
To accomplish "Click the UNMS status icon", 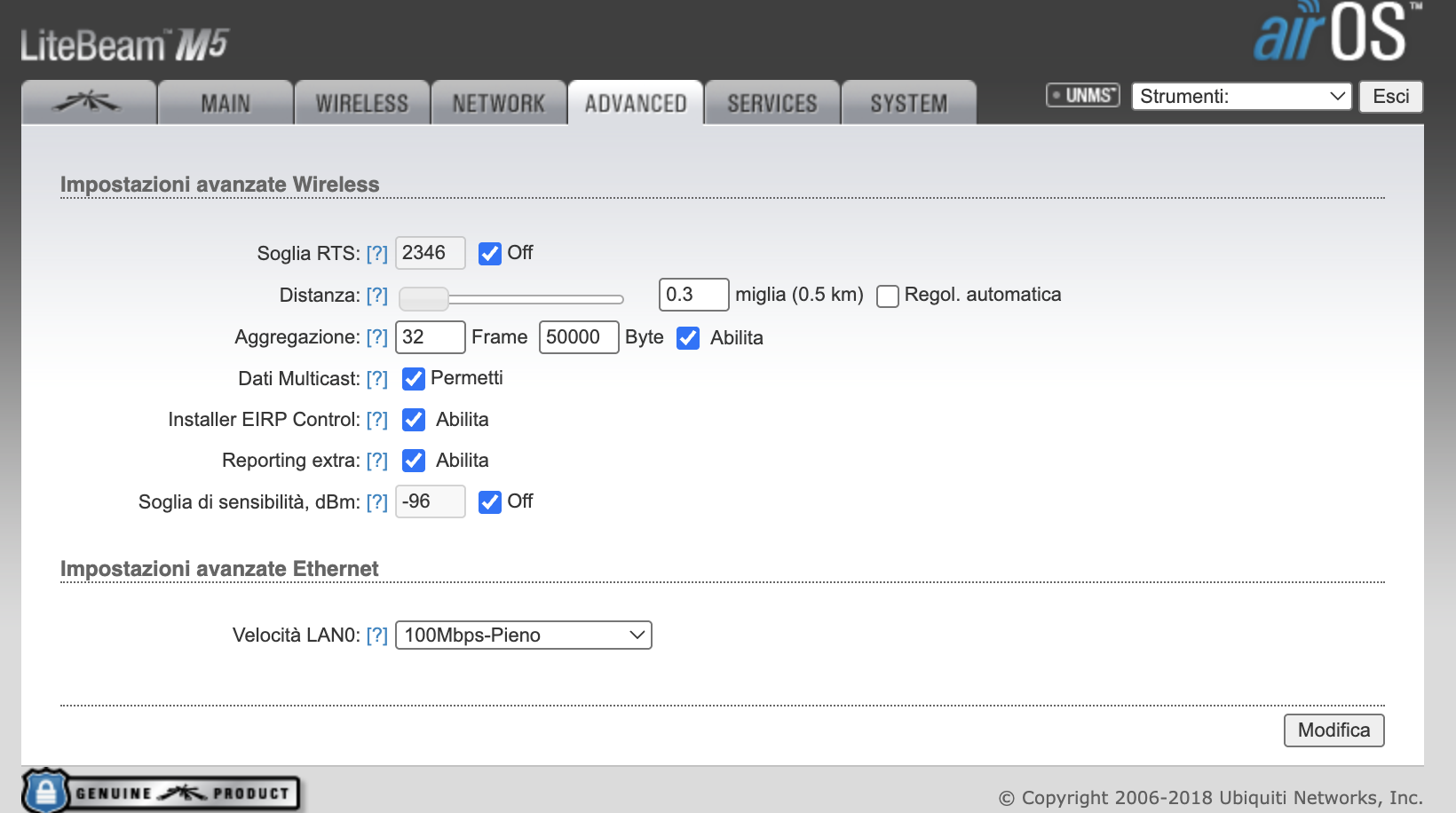I will coord(1082,95).
